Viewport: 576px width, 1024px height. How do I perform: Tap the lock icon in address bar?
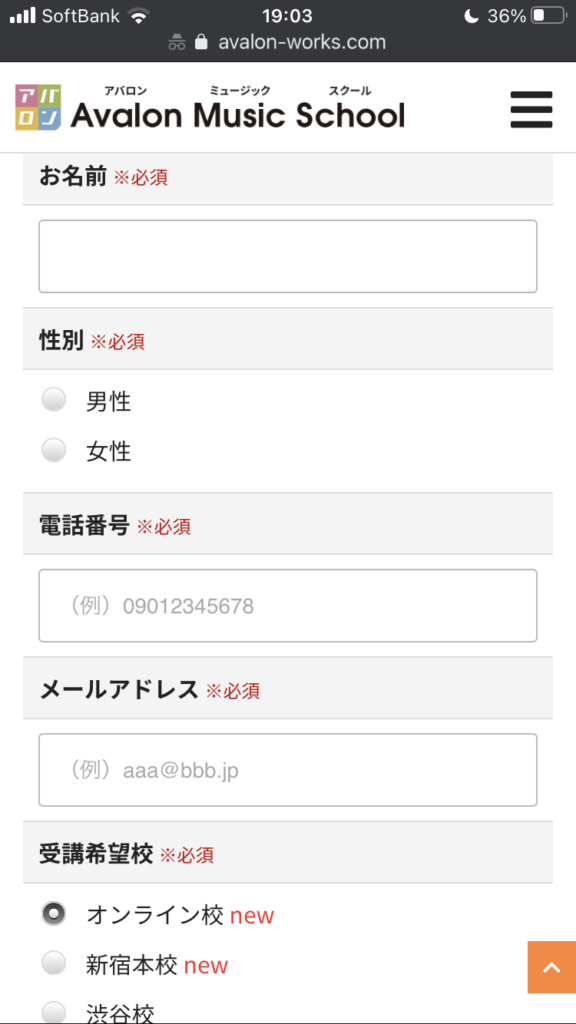(201, 42)
